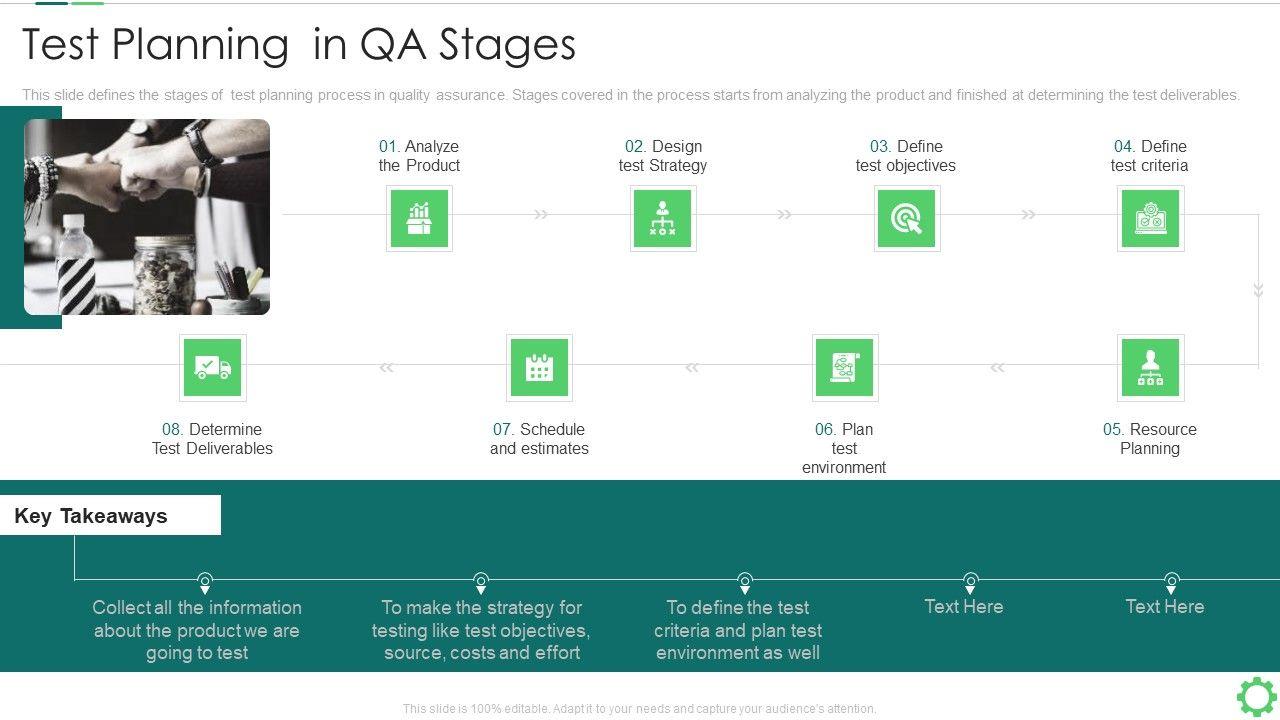Click the pin above test criteria takeaway
Image resolution: width=1280 pixels, height=720 pixels.
pyautogui.click(x=744, y=581)
